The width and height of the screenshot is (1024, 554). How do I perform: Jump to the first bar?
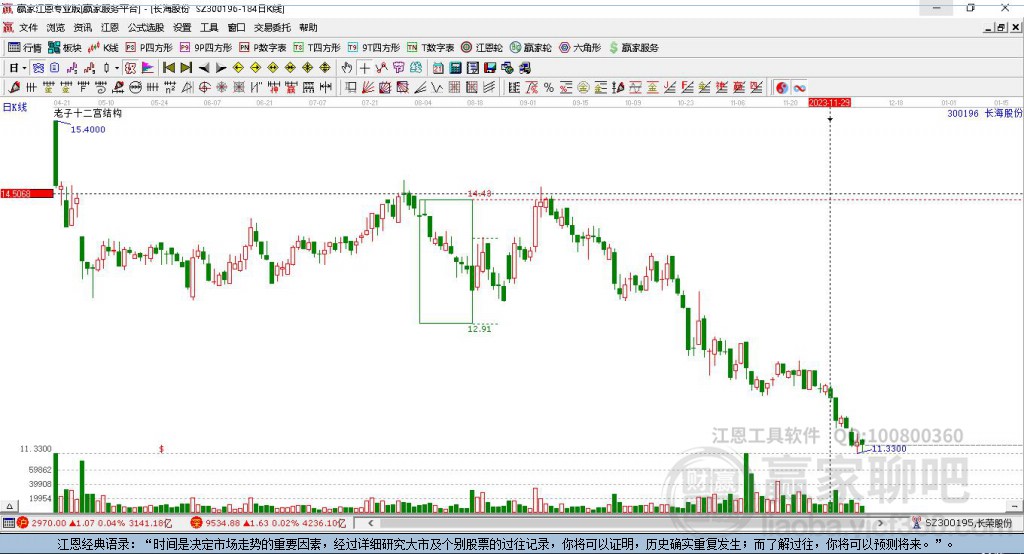tap(168, 68)
